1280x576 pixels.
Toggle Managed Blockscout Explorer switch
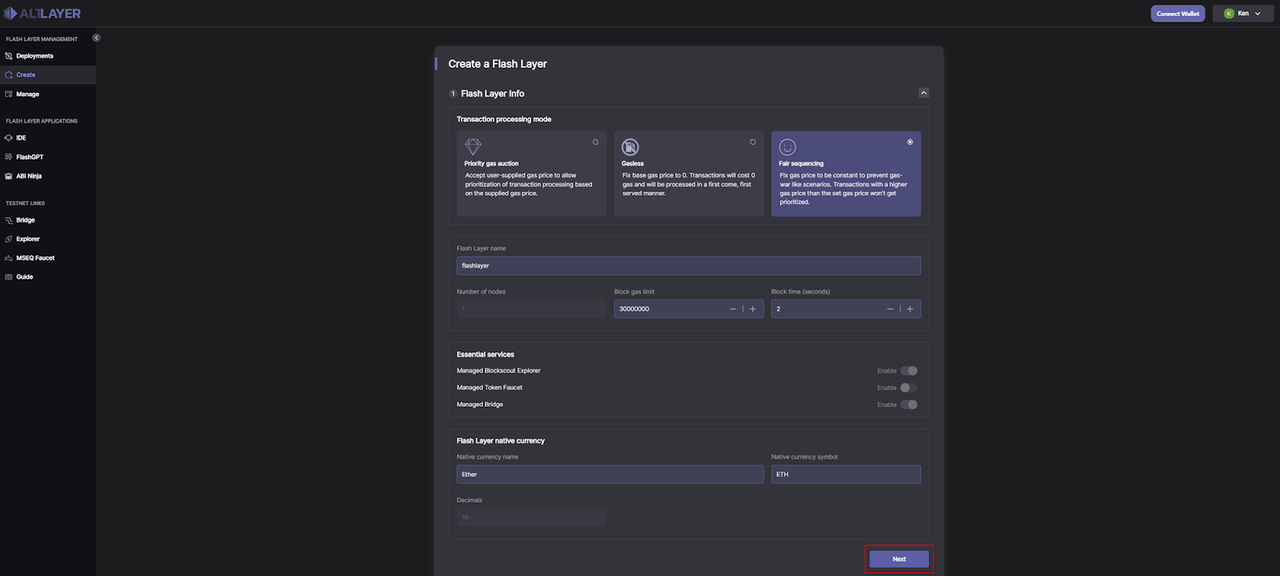click(908, 371)
